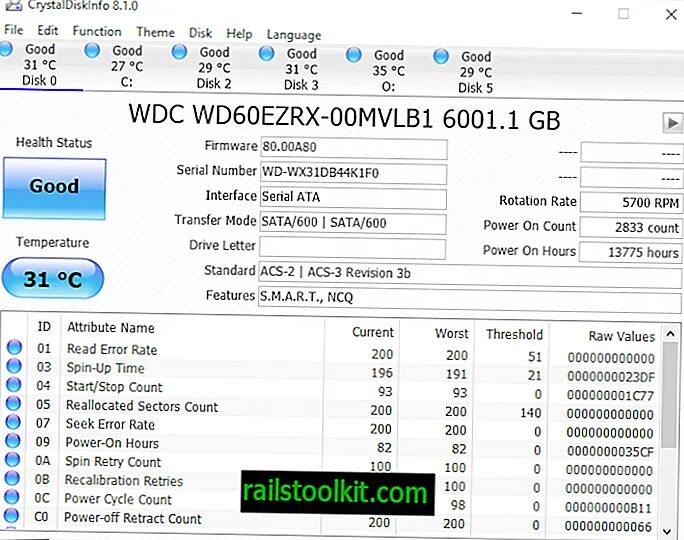Click the drive model title WDC WD60EZRX
Viewport: 684px width, 540px height.
coord(344,117)
